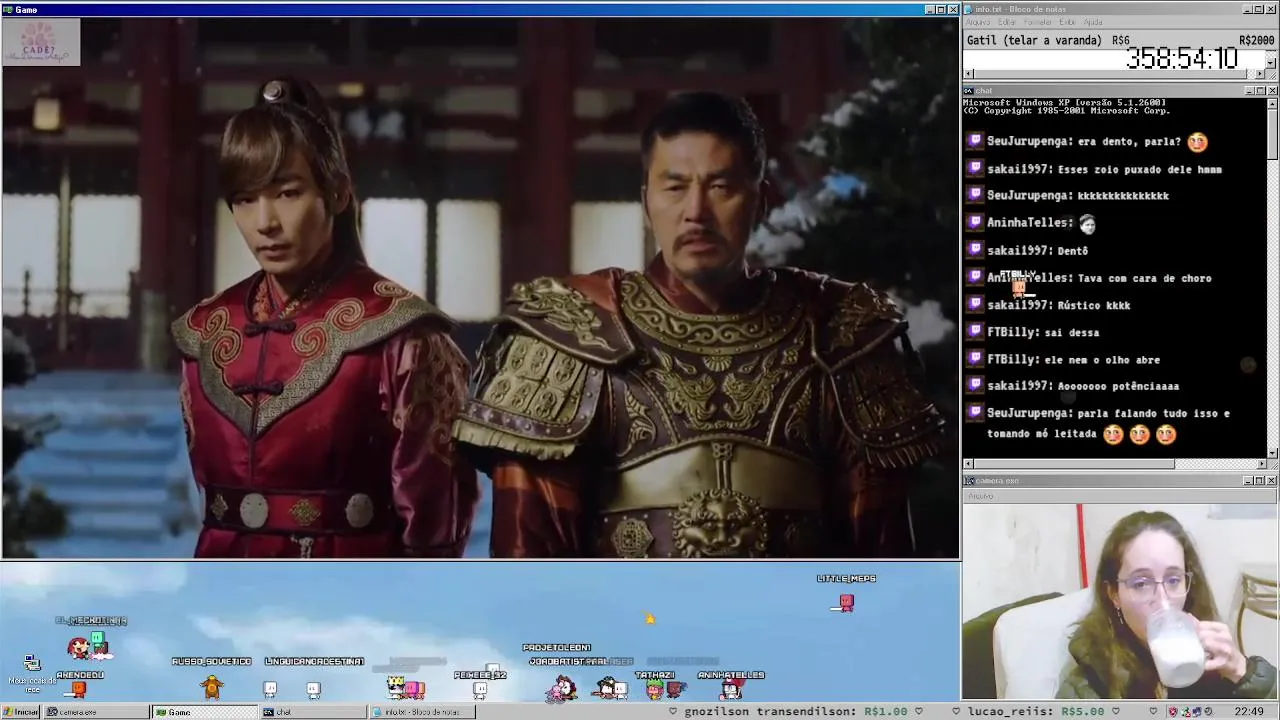The height and width of the screenshot is (720, 1280).
Task: Click 'Gatil (telar a varanda)' goal text
Action: tap(1034, 41)
